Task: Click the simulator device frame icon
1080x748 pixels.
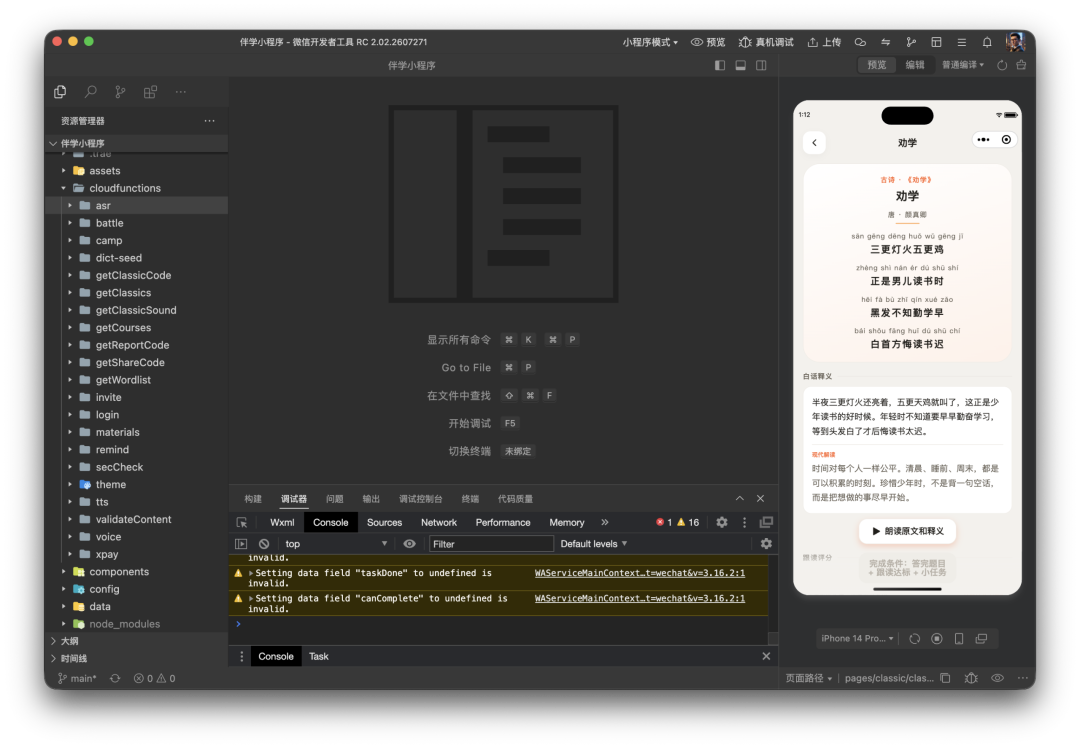Action: [x=959, y=638]
